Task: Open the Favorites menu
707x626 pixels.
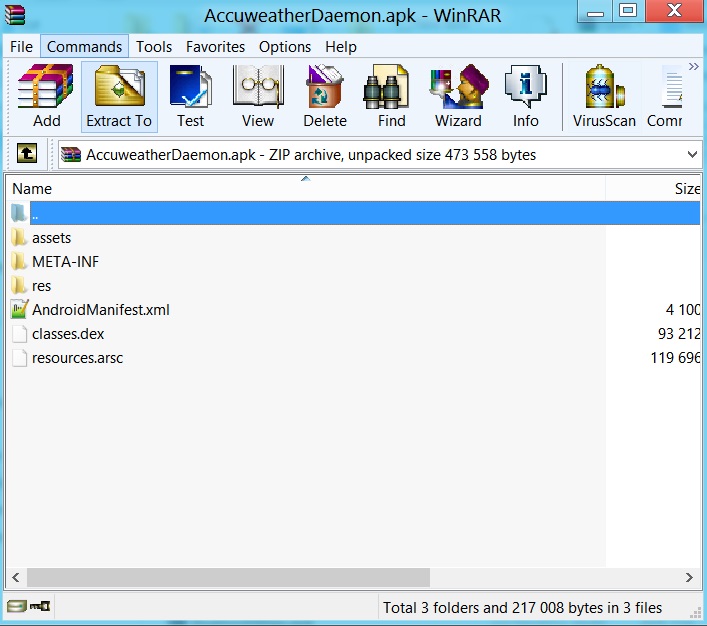Action: tap(215, 46)
